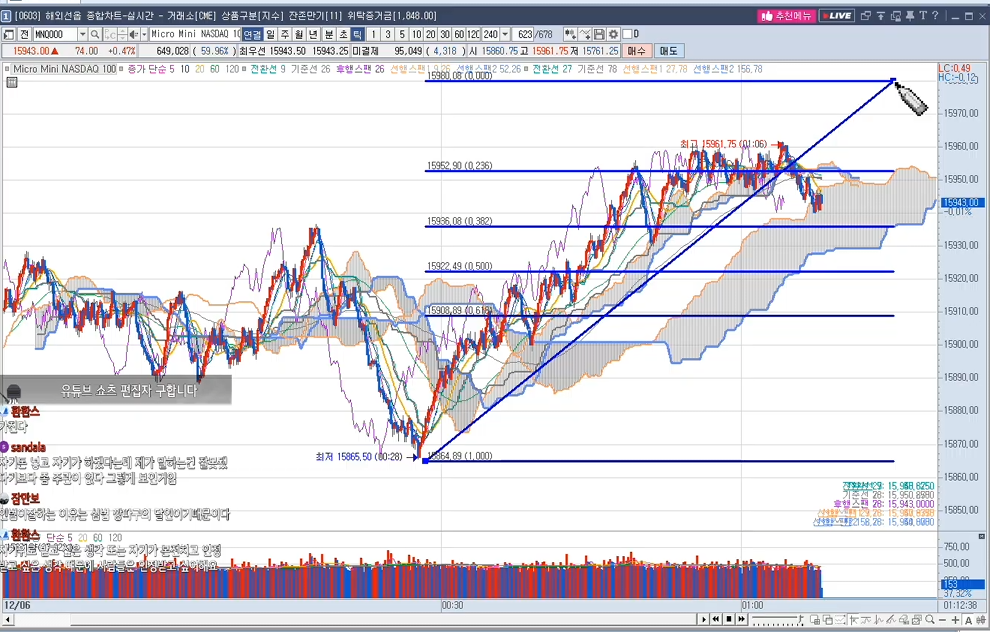Fast-forward chart replay with double-right arrows

[x=742, y=619]
